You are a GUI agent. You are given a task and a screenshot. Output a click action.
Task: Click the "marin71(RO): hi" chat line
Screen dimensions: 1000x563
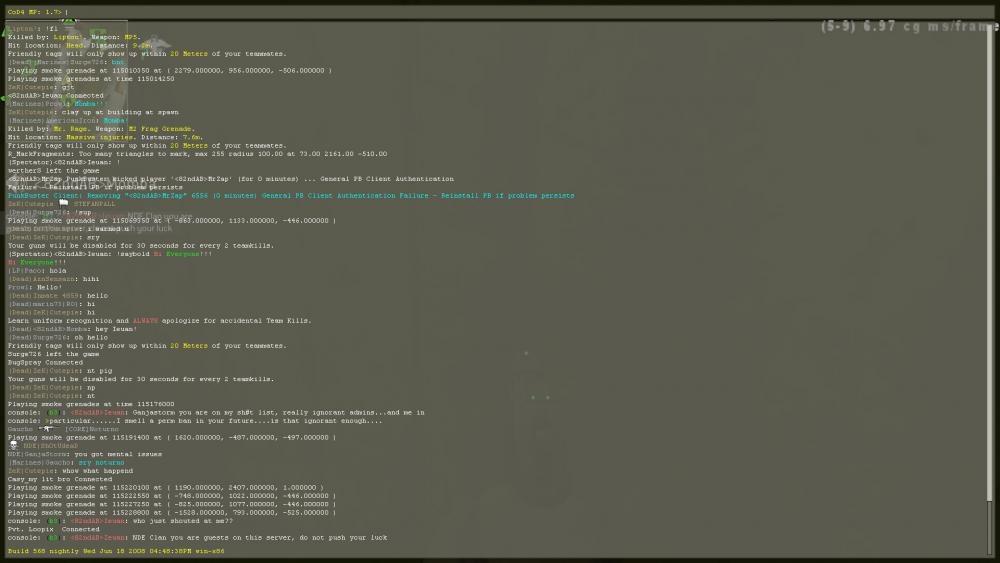point(52,304)
